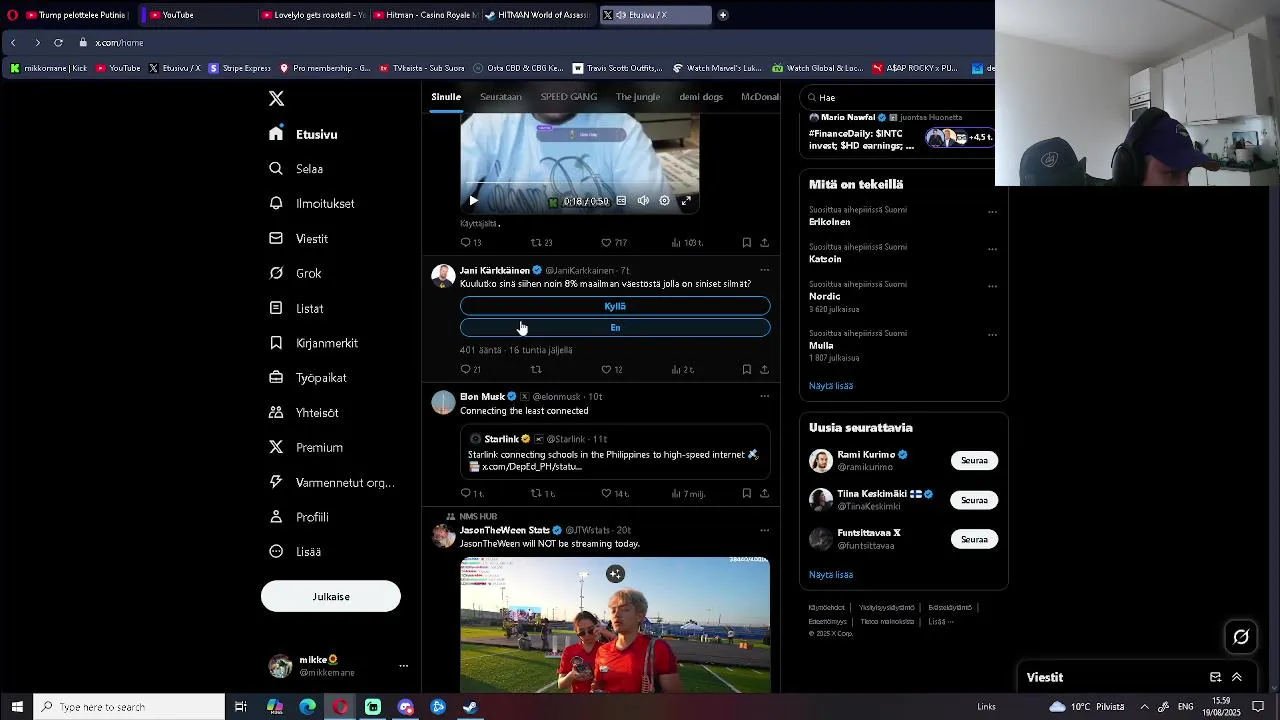
Task: Reload the page in browser
Action: pyautogui.click(x=58, y=42)
